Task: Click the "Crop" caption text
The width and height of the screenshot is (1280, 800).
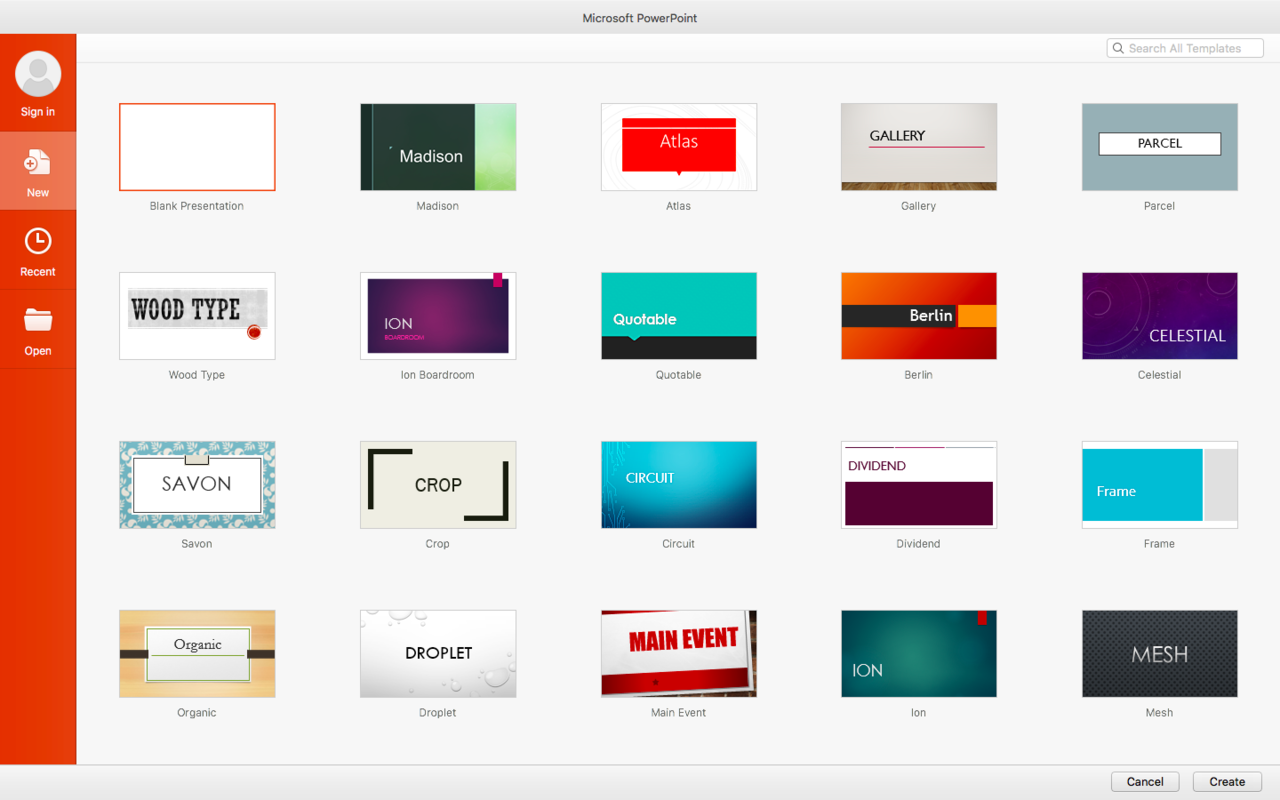Action: [x=438, y=544]
